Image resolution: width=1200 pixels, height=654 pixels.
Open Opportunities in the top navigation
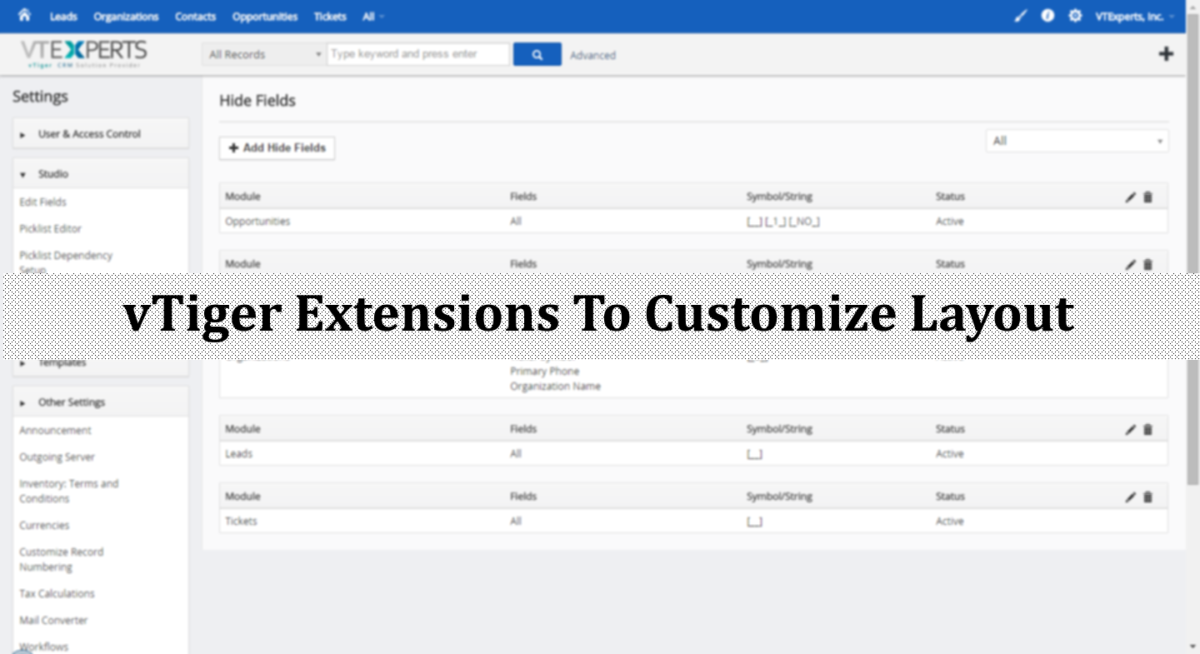[265, 17]
